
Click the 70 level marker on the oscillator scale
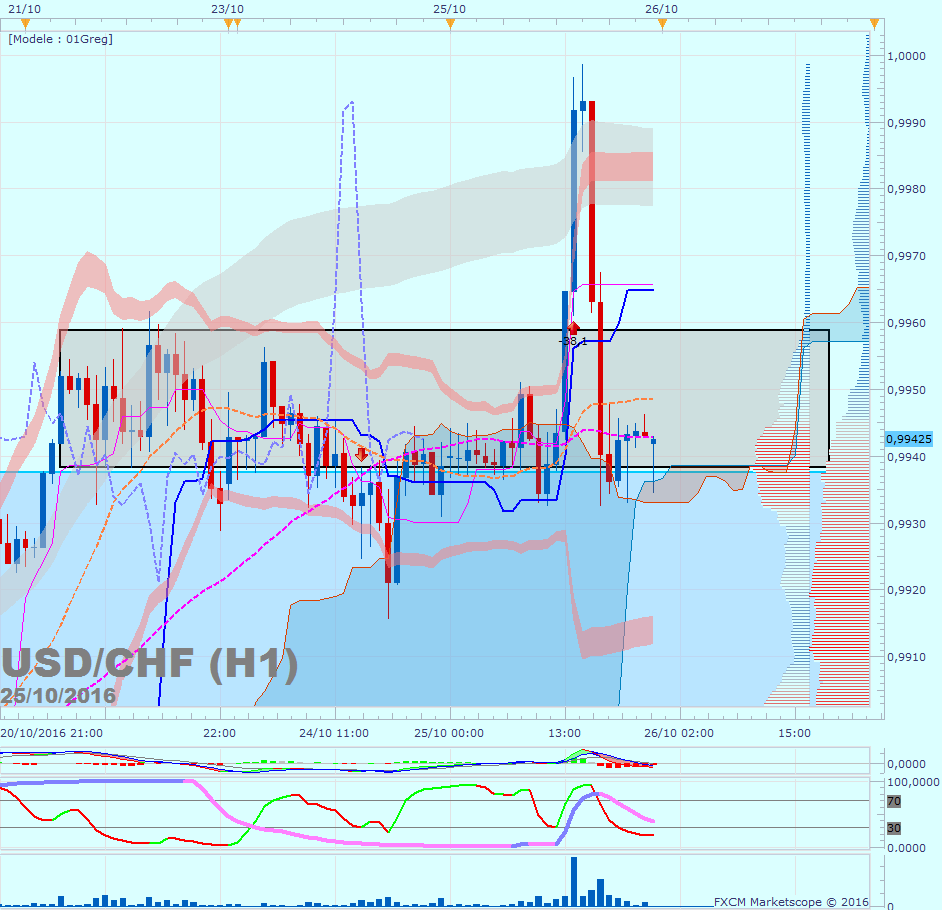[894, 801]
